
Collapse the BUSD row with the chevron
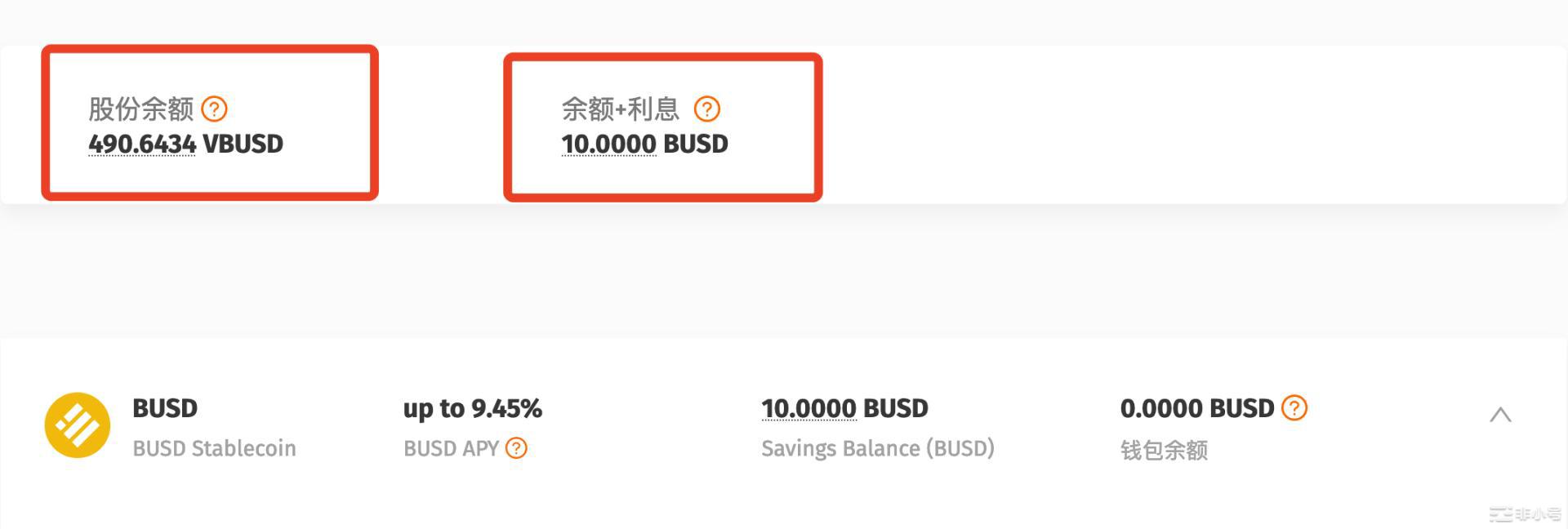coord(1500,415)
